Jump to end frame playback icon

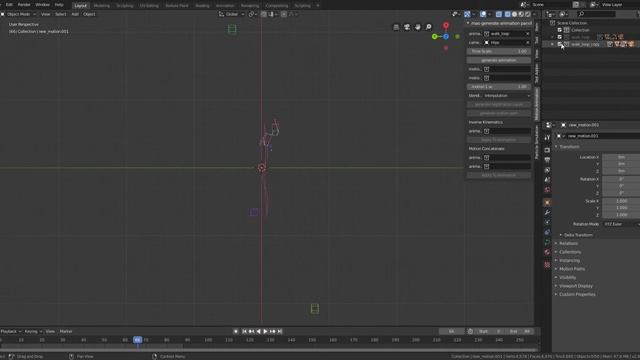tap(280, 331)
